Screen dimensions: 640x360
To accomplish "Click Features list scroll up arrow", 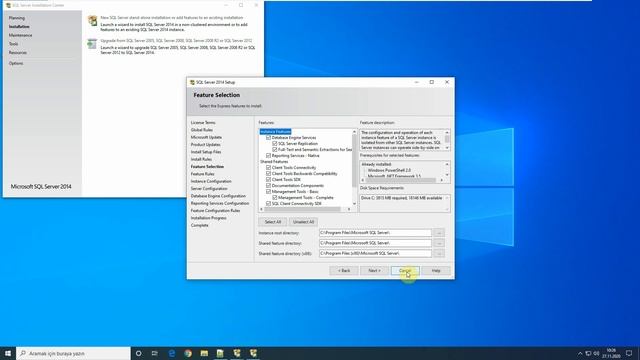I will click(x=354, y=132).
